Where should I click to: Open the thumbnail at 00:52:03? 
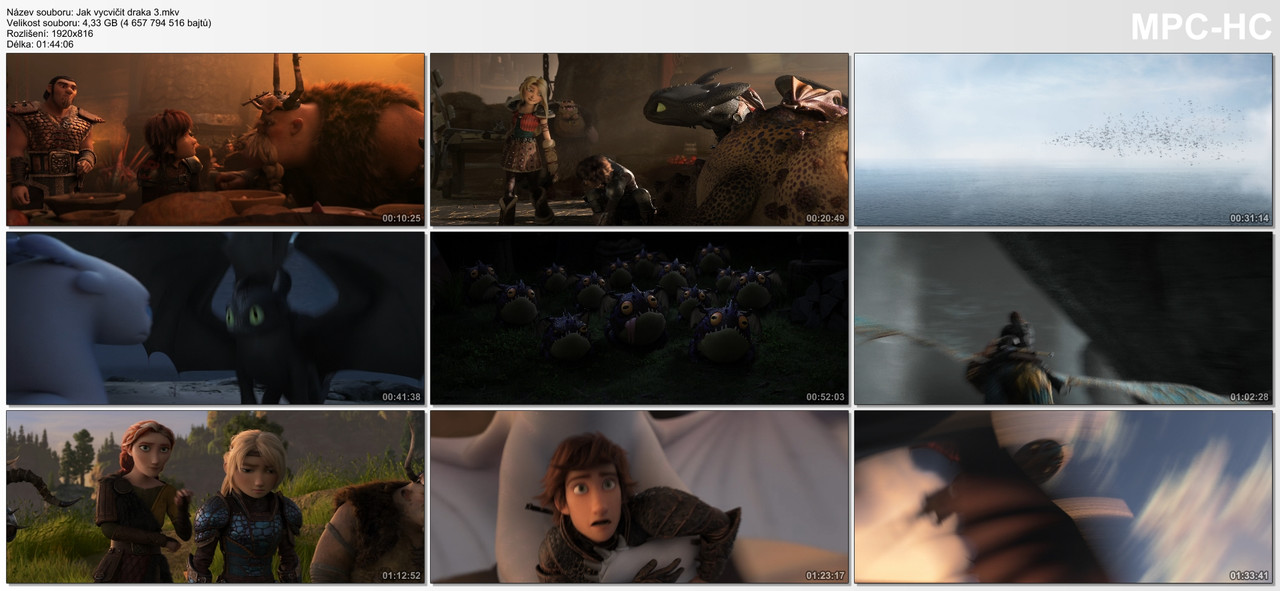pyautogui.click(x=639, y=318)
